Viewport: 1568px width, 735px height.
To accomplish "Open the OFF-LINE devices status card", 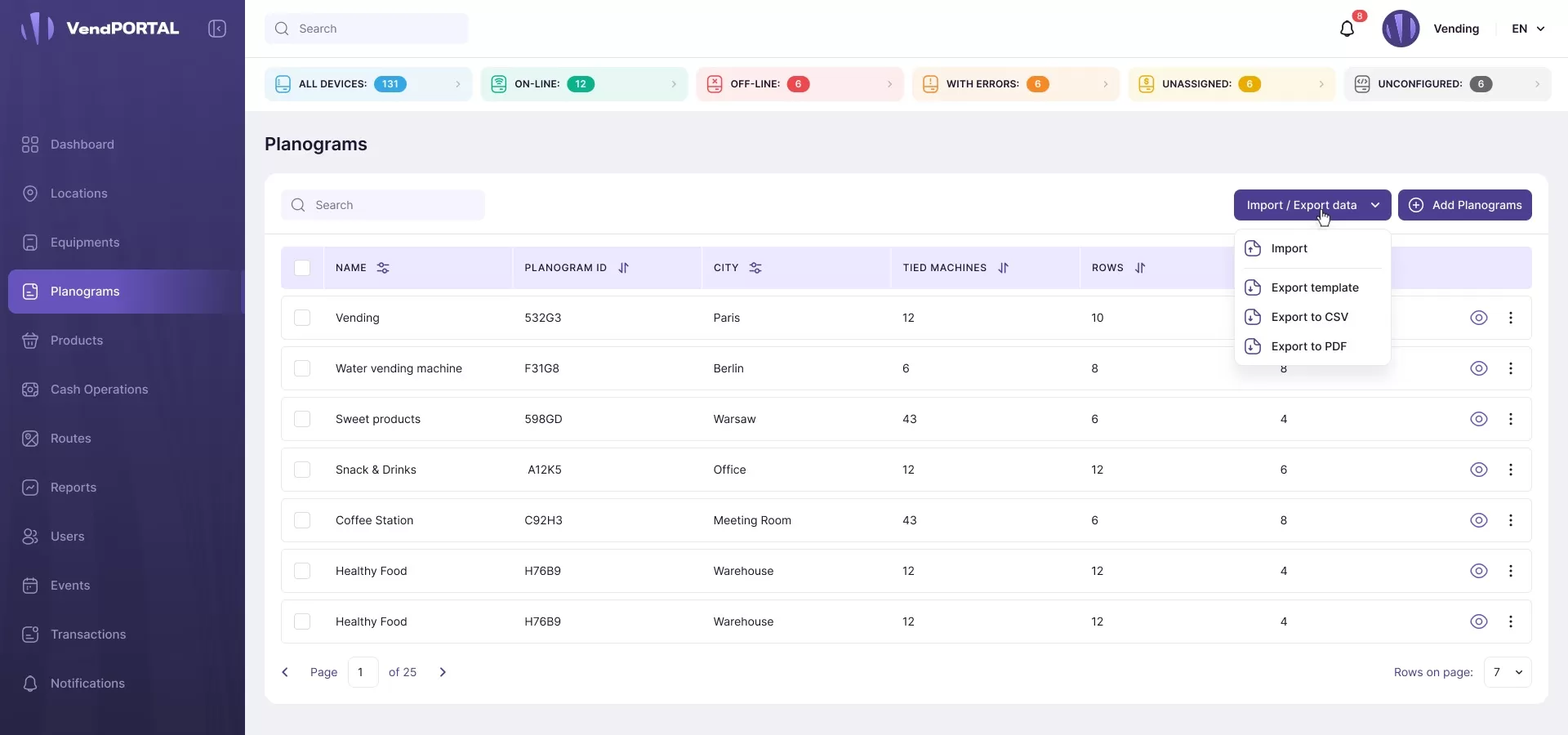I will tap(800, 84).
